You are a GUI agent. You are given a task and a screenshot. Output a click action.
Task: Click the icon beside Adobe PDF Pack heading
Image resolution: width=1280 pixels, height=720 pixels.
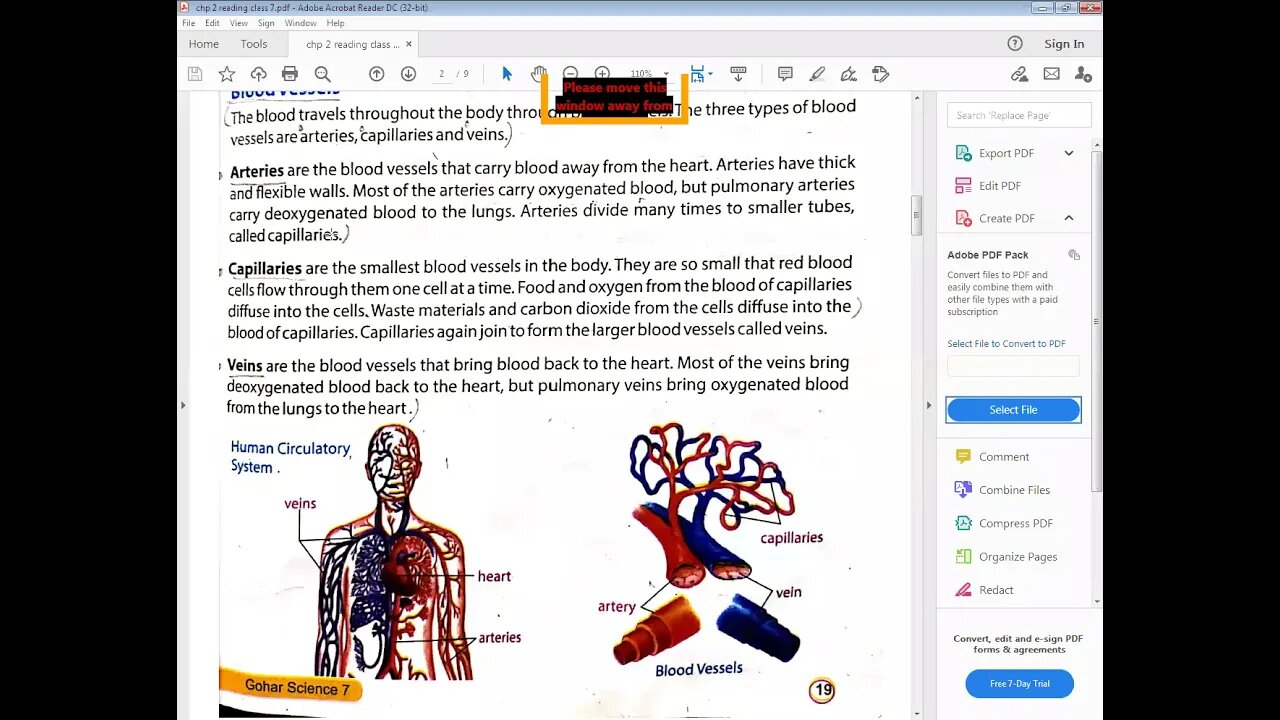(x=1074, y=255)
